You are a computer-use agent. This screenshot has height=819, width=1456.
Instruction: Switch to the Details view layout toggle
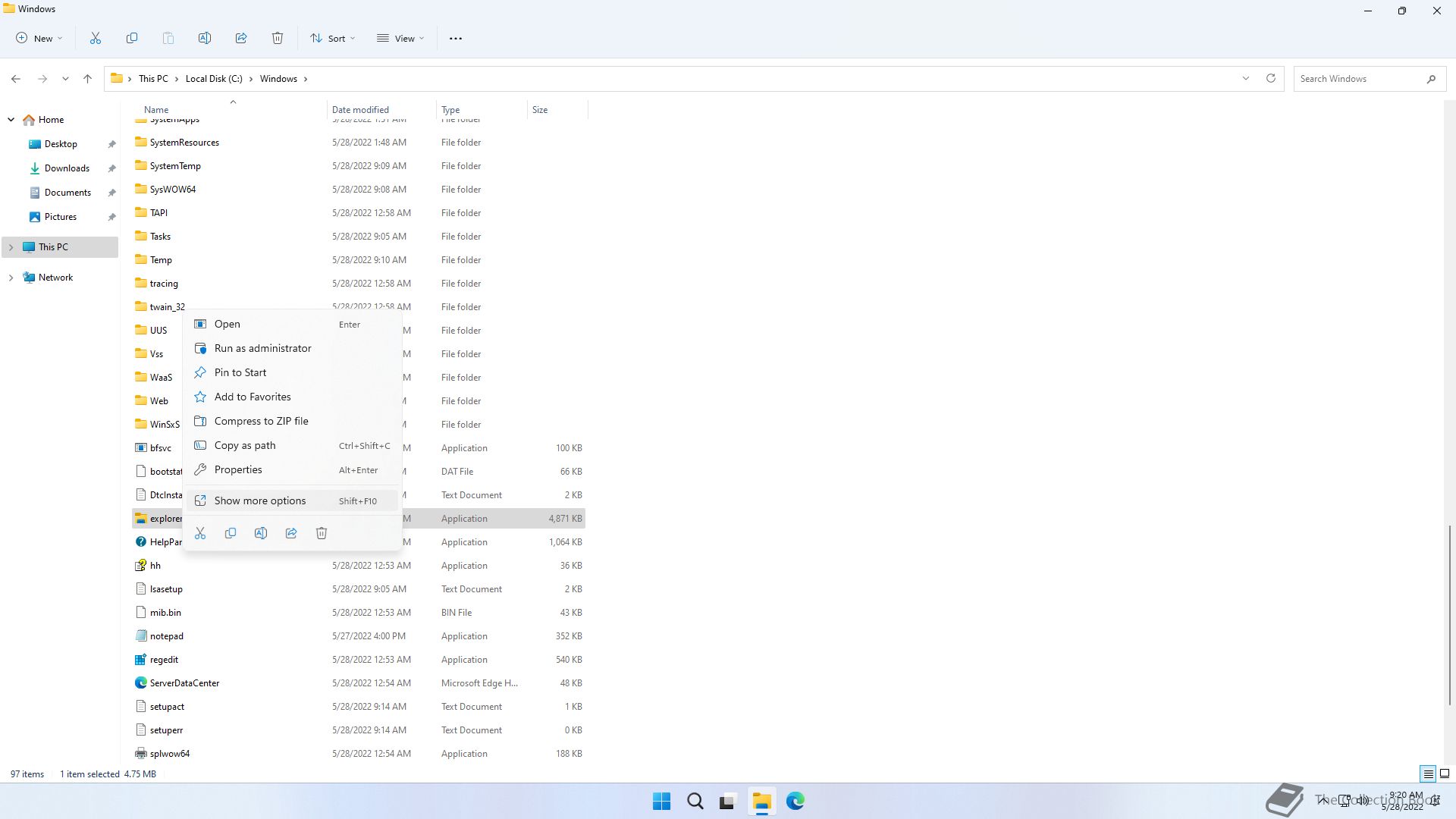(x=1428, y=774)
